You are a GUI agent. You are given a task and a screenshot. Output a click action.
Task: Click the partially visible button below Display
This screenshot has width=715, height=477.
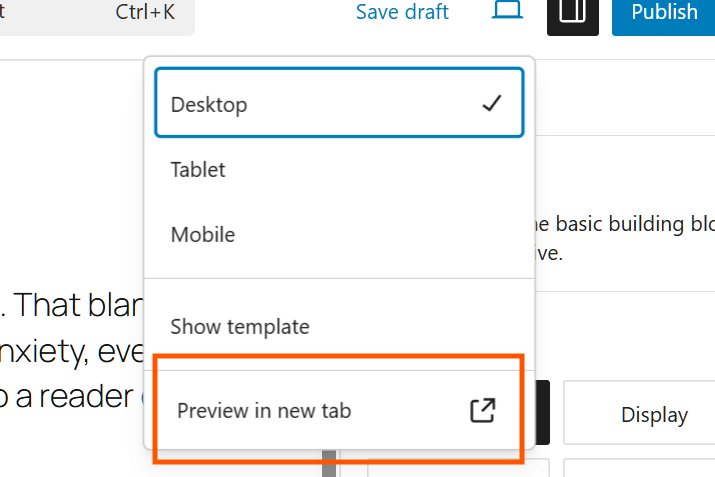point(640,467)
